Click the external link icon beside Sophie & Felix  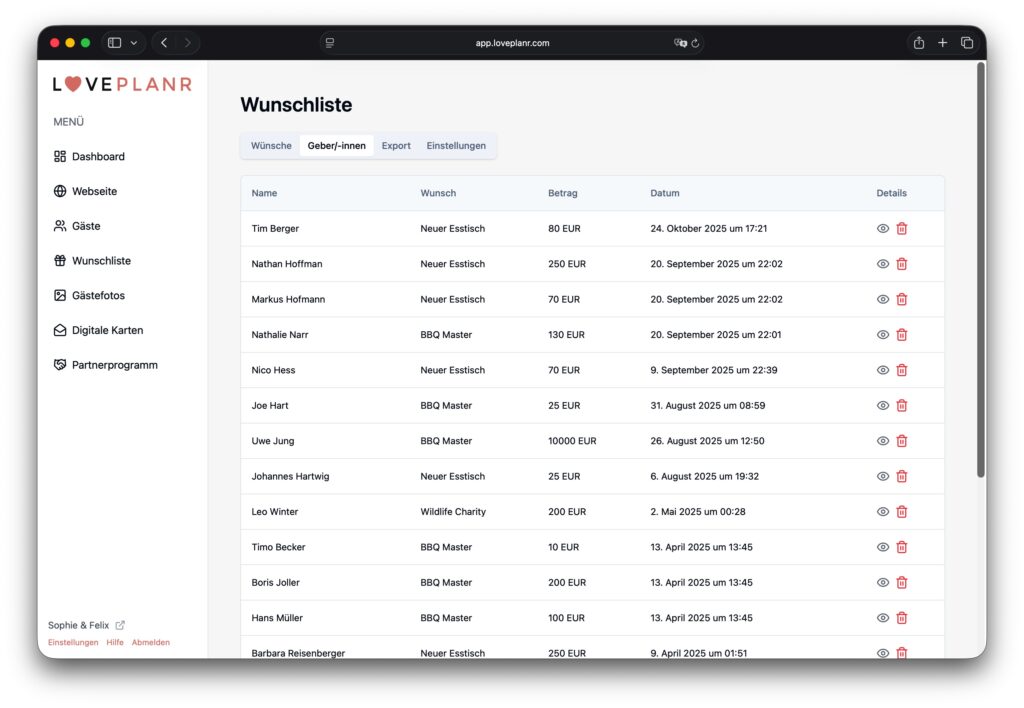tap(121, 625)
